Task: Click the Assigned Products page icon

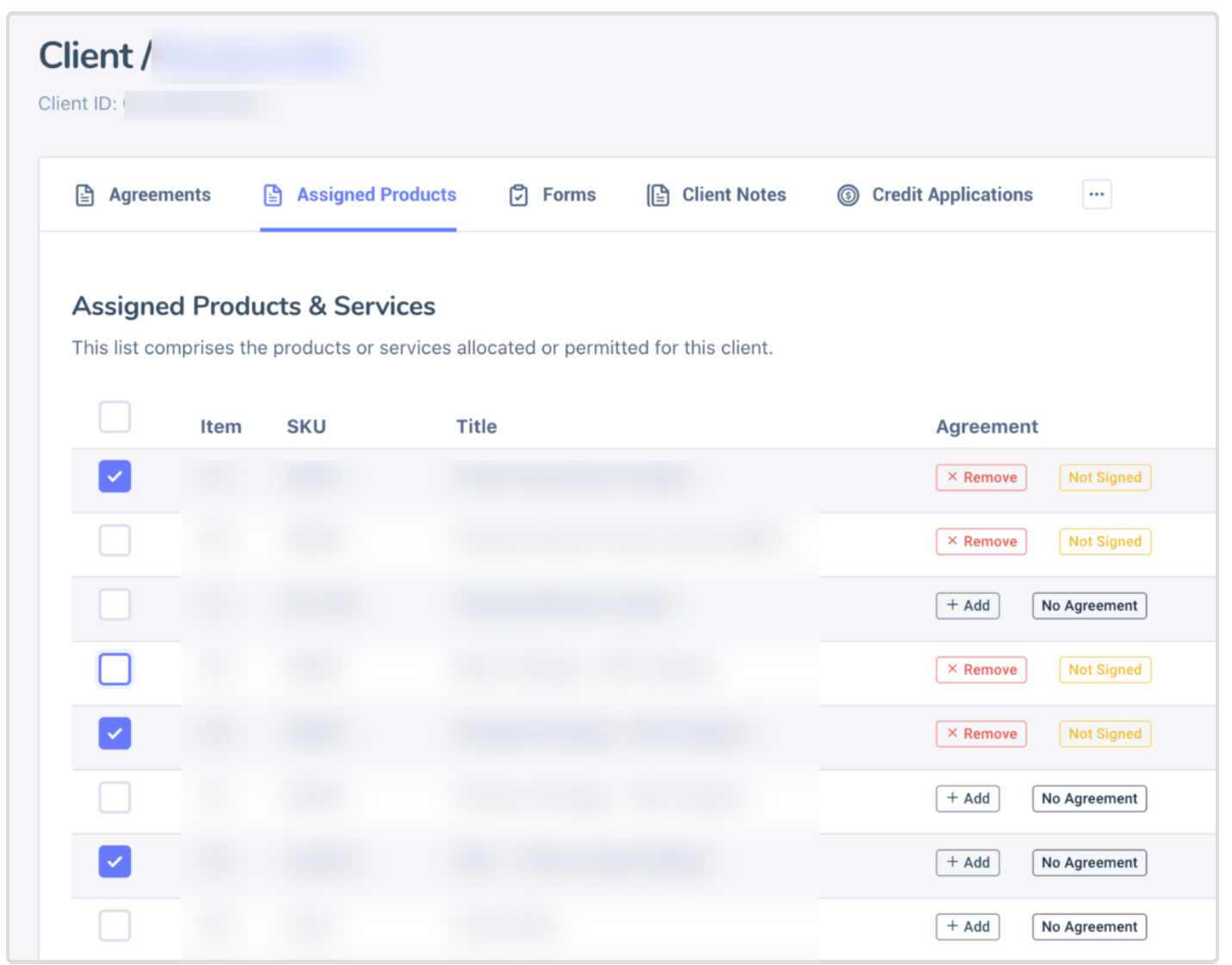Action: coord(273,195)
